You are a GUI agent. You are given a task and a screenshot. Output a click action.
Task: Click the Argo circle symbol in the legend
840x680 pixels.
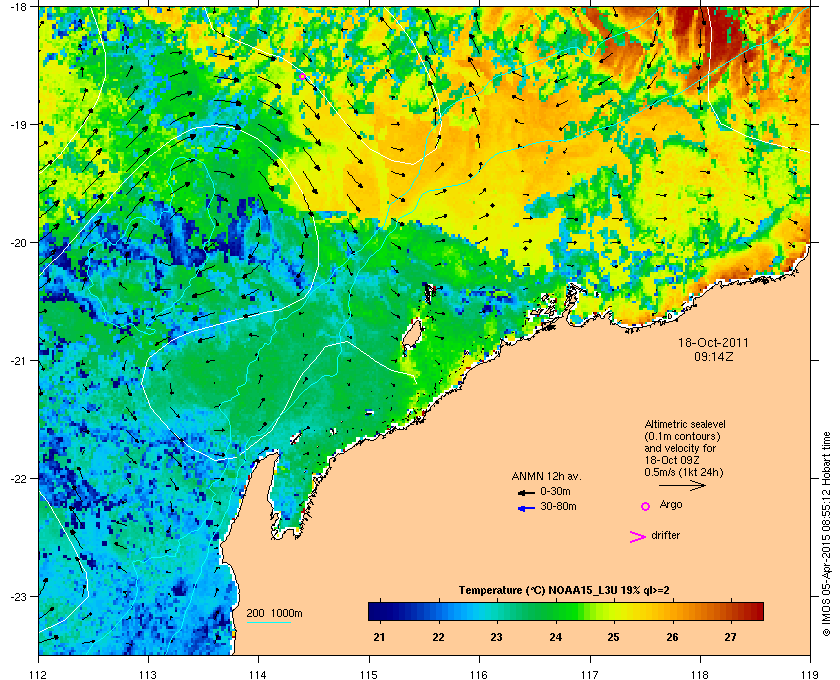pyautogui.click(x=646, y=506)
